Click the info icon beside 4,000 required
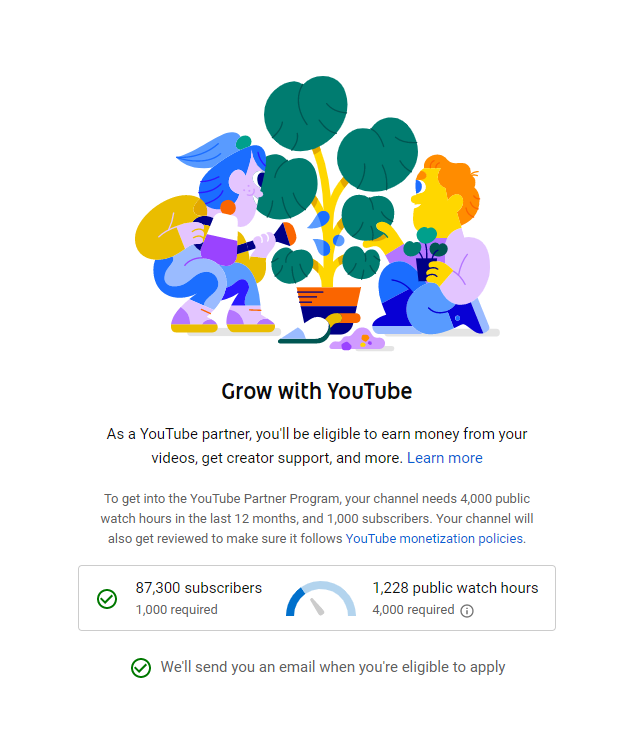The image size is (628, 733). (x=466, y=611)
